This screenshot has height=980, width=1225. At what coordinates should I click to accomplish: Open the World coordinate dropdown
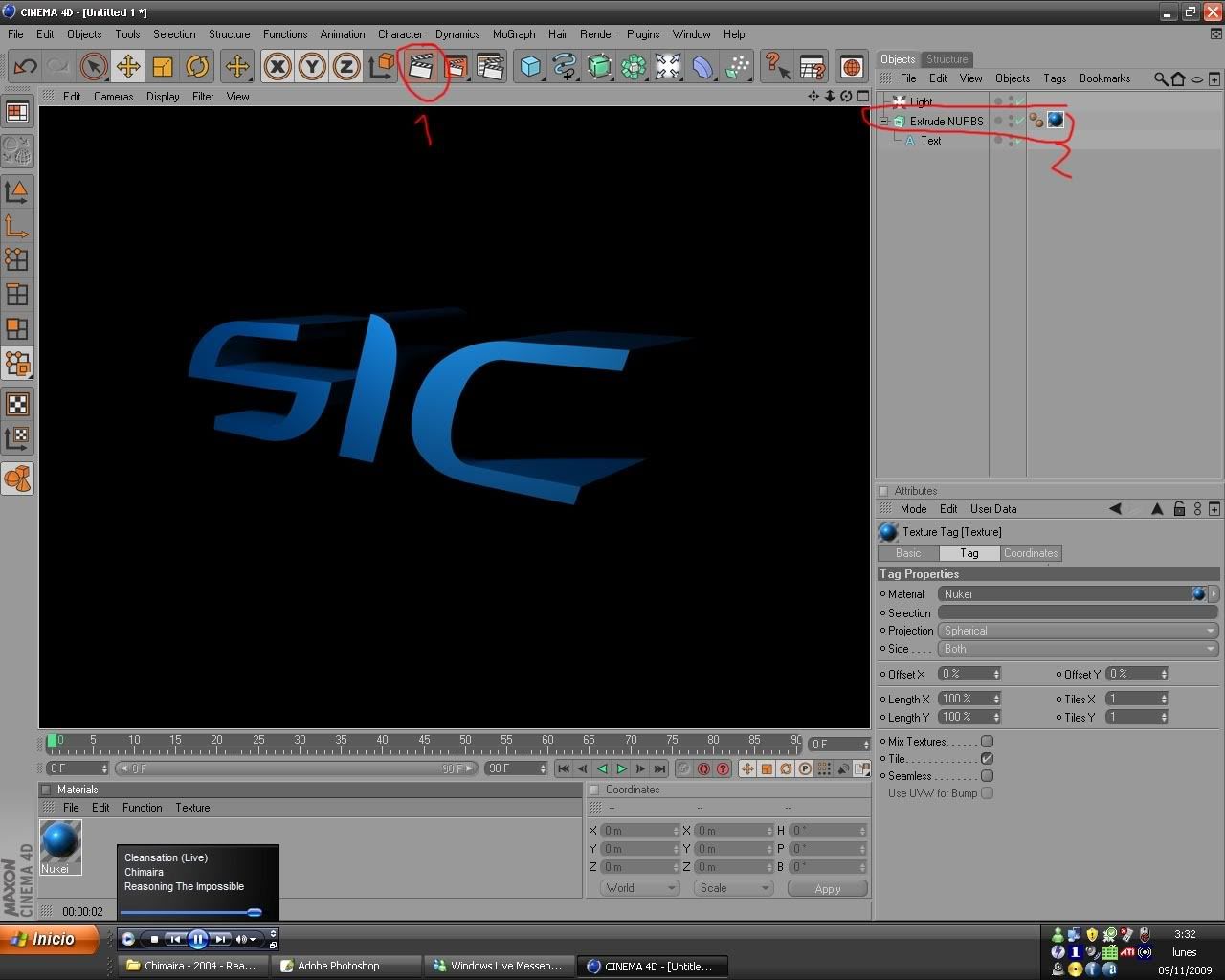(640, 888)
